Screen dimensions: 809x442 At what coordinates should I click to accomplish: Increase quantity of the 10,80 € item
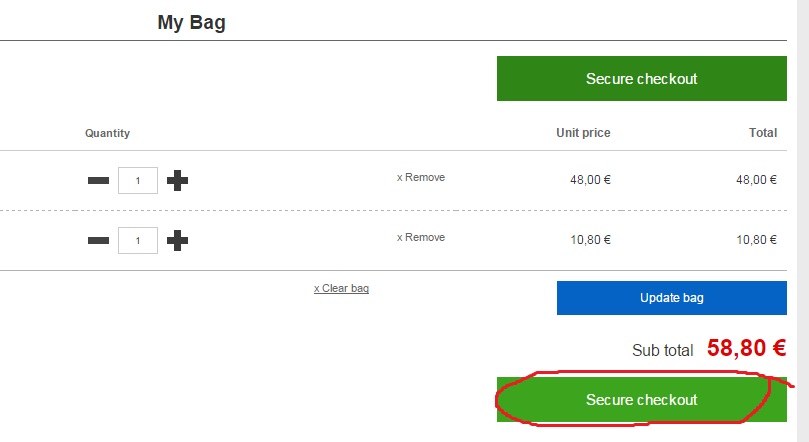tap(177, 240)
